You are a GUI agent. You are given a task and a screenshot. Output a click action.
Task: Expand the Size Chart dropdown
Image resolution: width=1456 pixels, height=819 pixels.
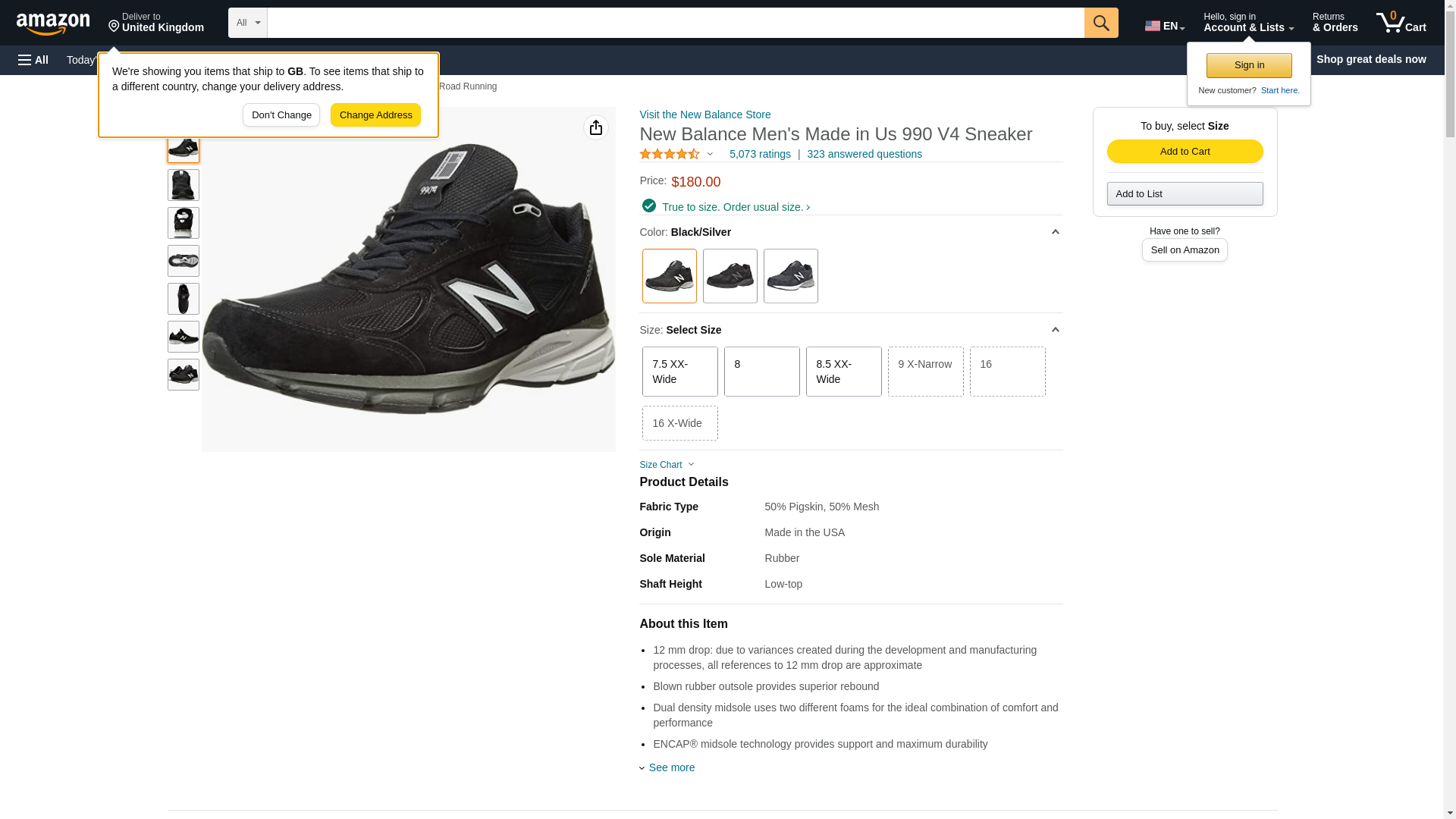667,465
